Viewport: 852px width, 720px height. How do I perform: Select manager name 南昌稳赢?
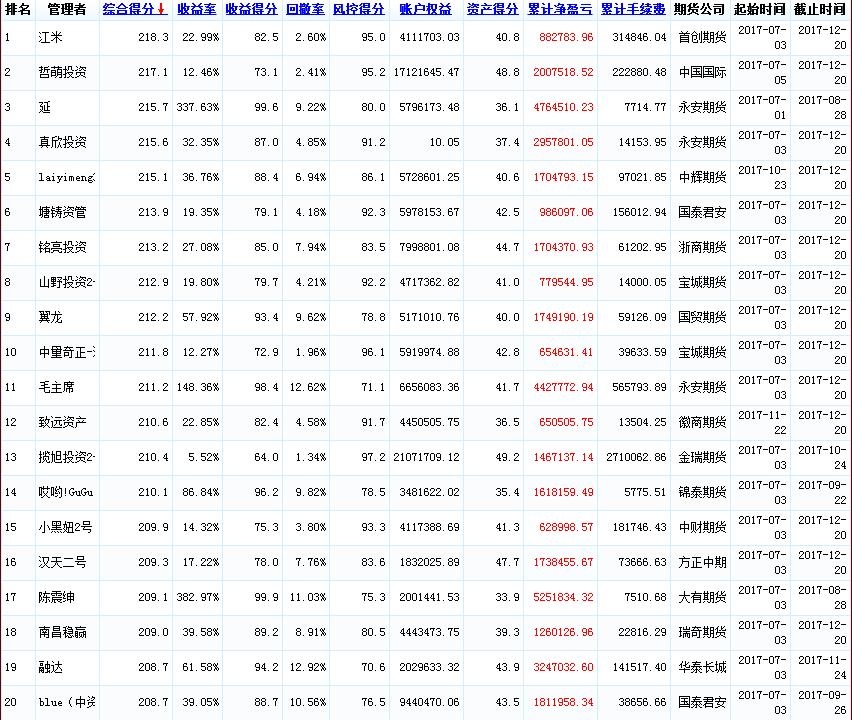click(62, 633)
